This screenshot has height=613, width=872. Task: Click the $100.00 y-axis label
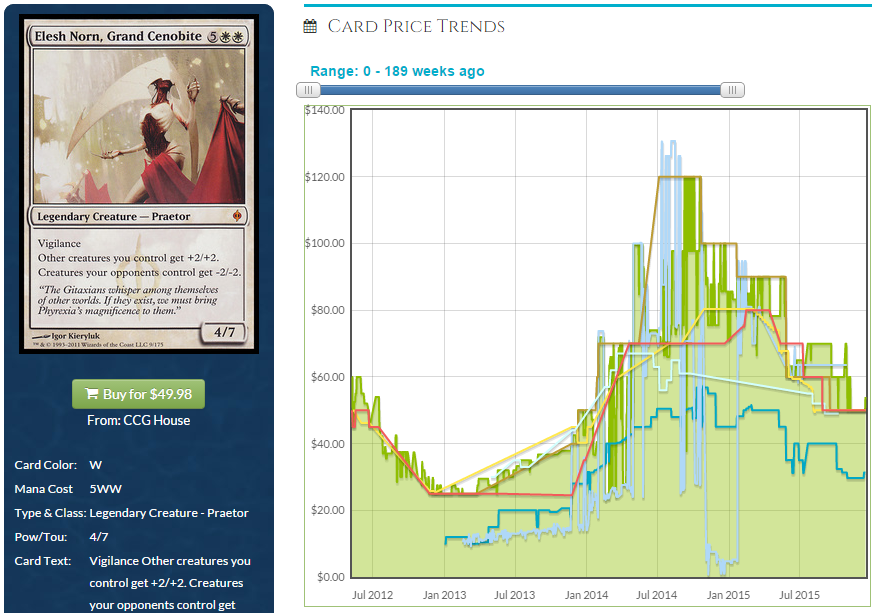pos(325,243)
